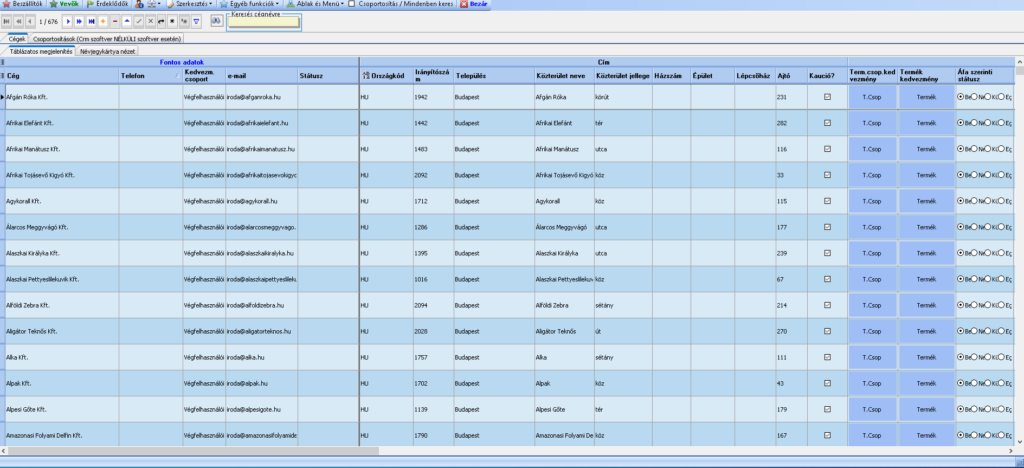This screenshot has width=1024, height=468.
Task: Open Vevők with the green star
Action: click(64, 4)
